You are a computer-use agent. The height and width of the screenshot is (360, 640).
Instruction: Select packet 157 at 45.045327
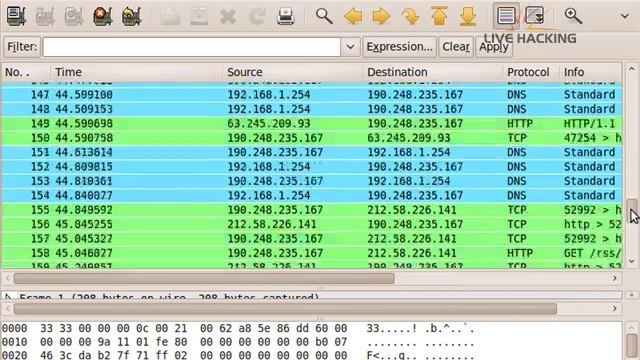point(312,238)
